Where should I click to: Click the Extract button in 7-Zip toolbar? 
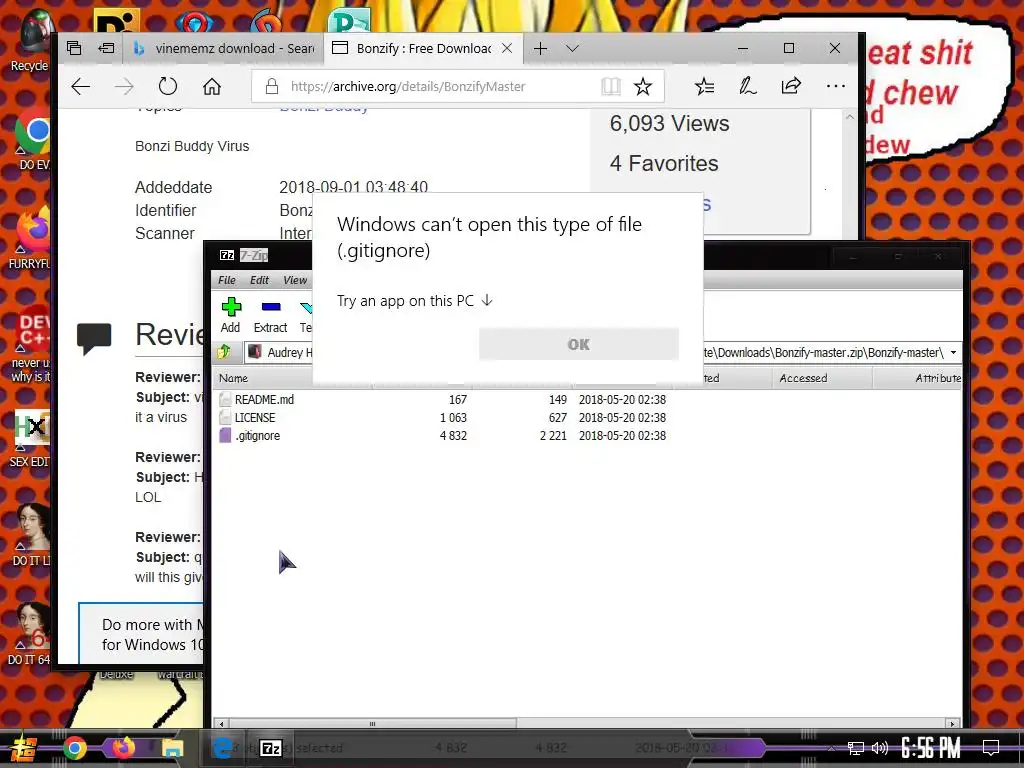coord(270,315)
